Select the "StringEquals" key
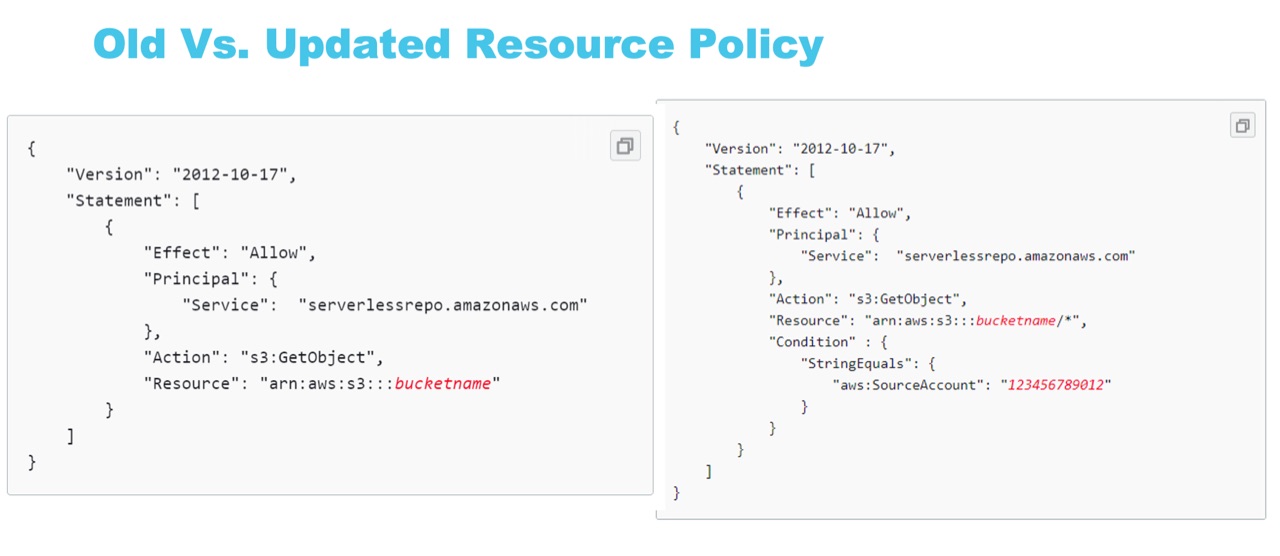Screen dimensions: 1280x556 (x=856, y=364)
